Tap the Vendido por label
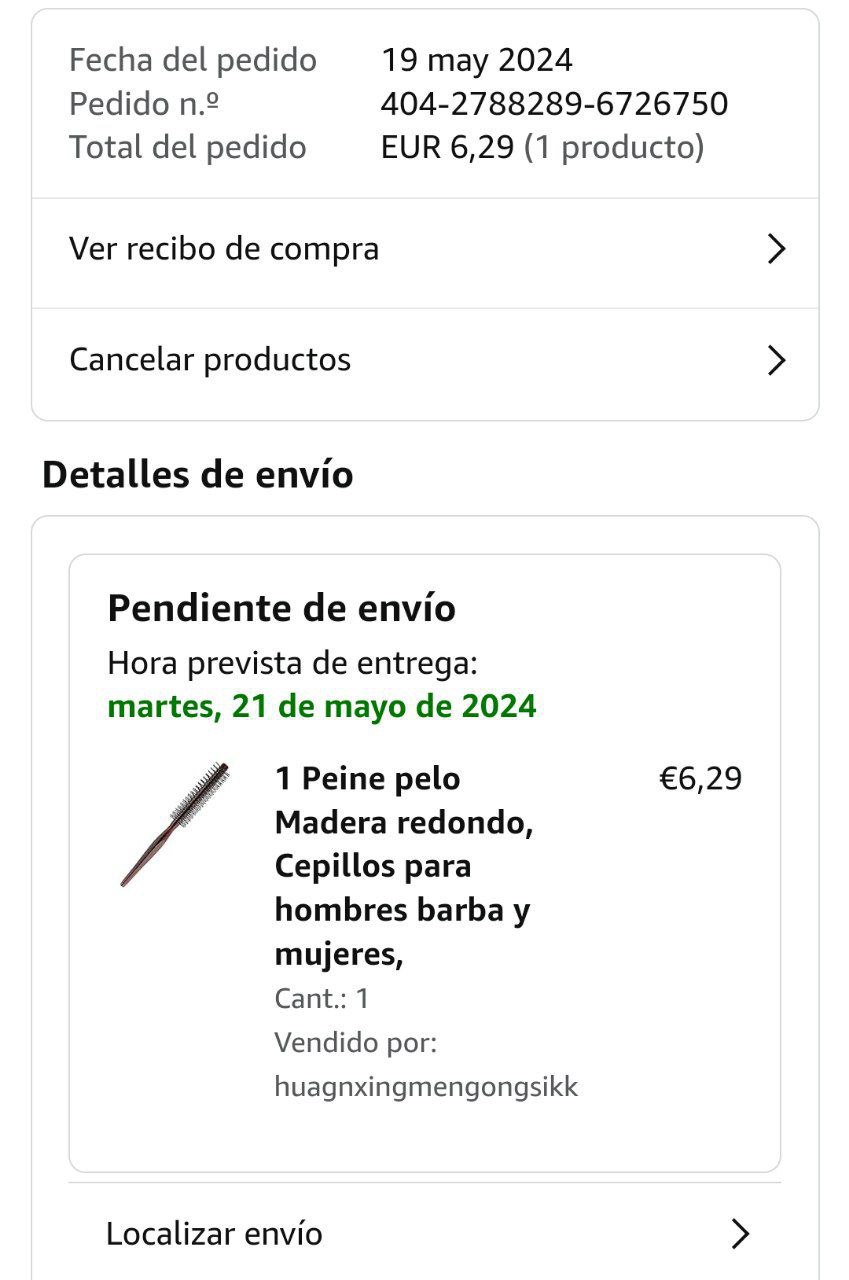This screenshot has width=849, height=1280. click(x=356, y=1043)
